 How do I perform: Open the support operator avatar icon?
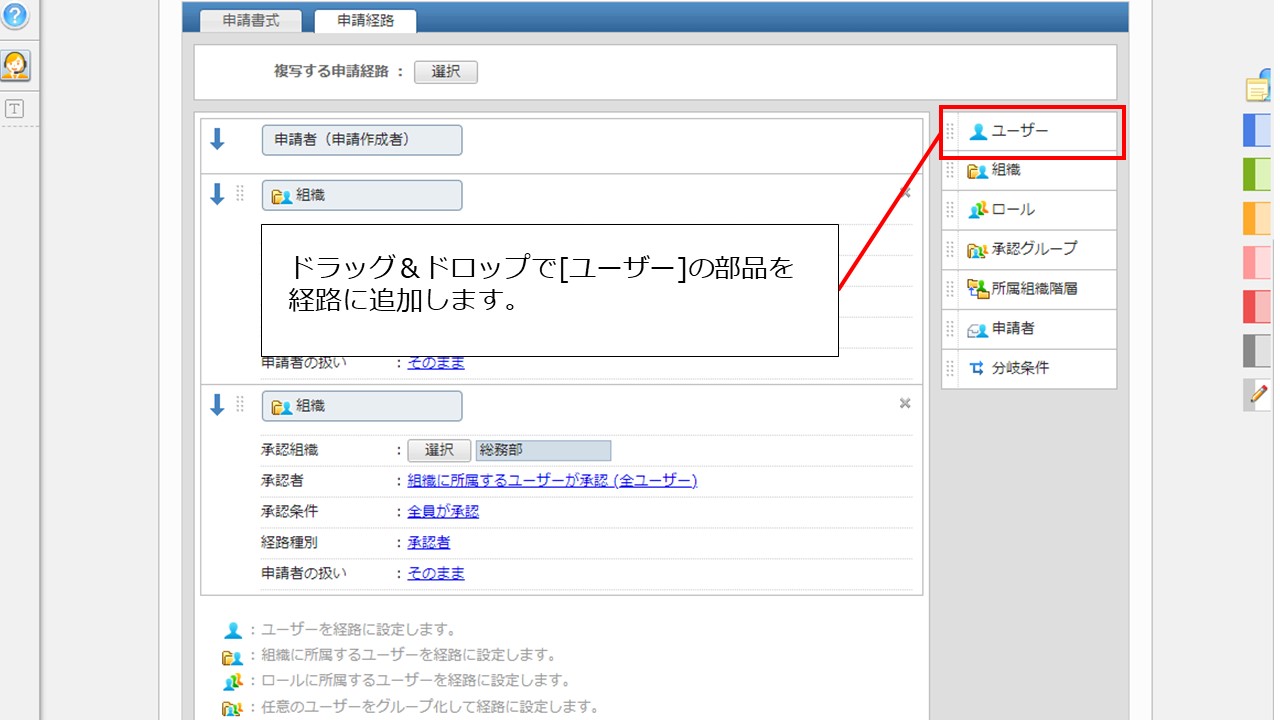[x=15, y=66]
